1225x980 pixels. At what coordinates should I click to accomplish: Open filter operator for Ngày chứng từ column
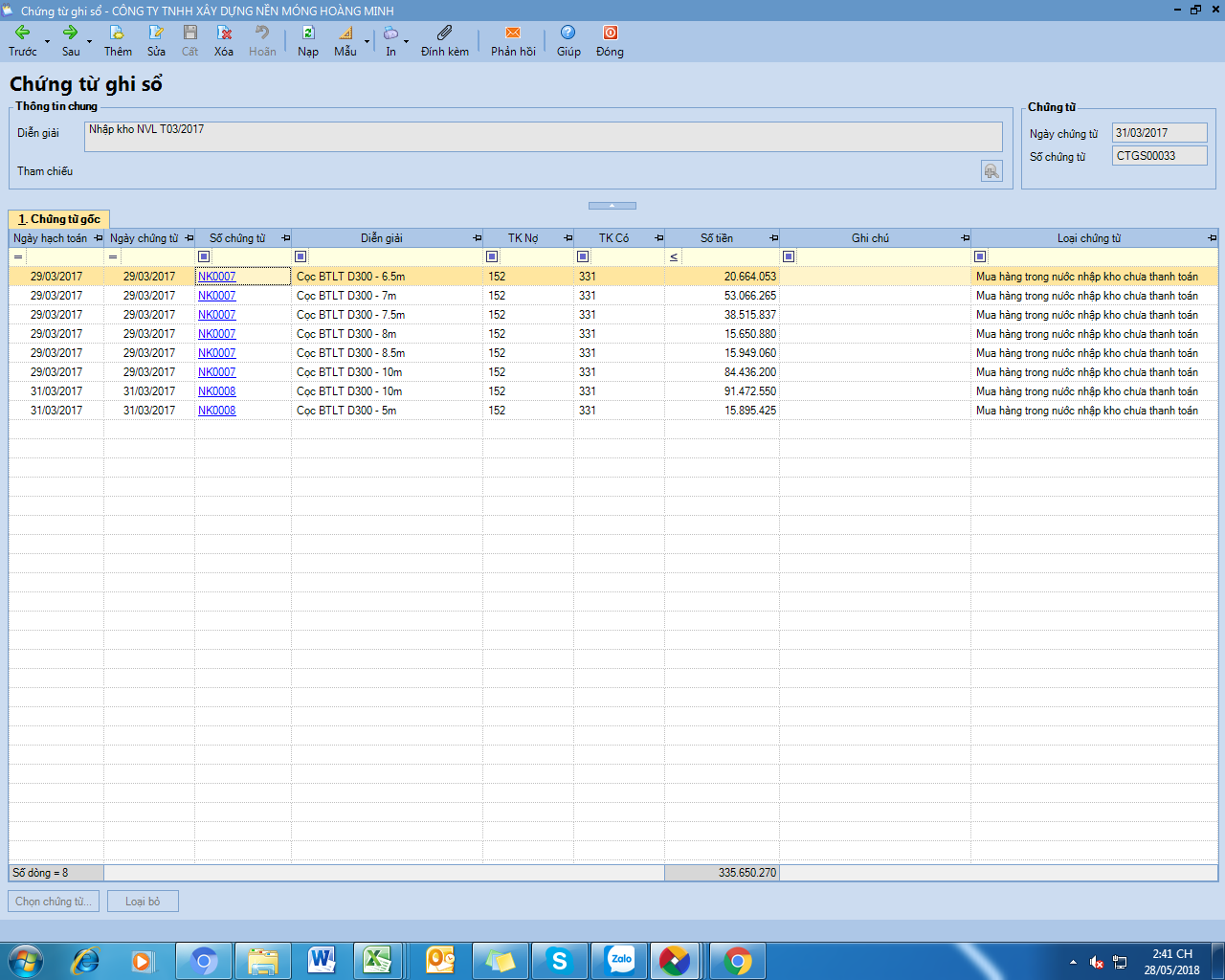pos(113,256)
